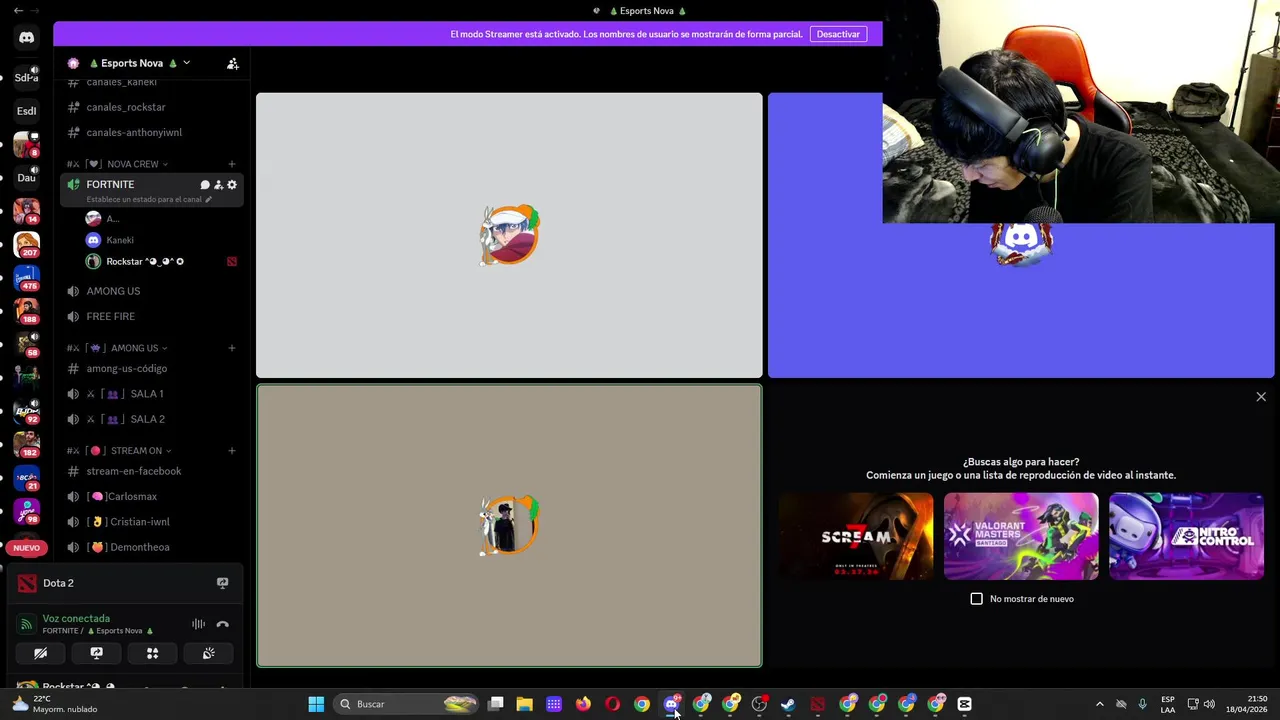
Task: Open stream-en-facebook text channel
Action: pyautogui.click(x=152, y=471)
